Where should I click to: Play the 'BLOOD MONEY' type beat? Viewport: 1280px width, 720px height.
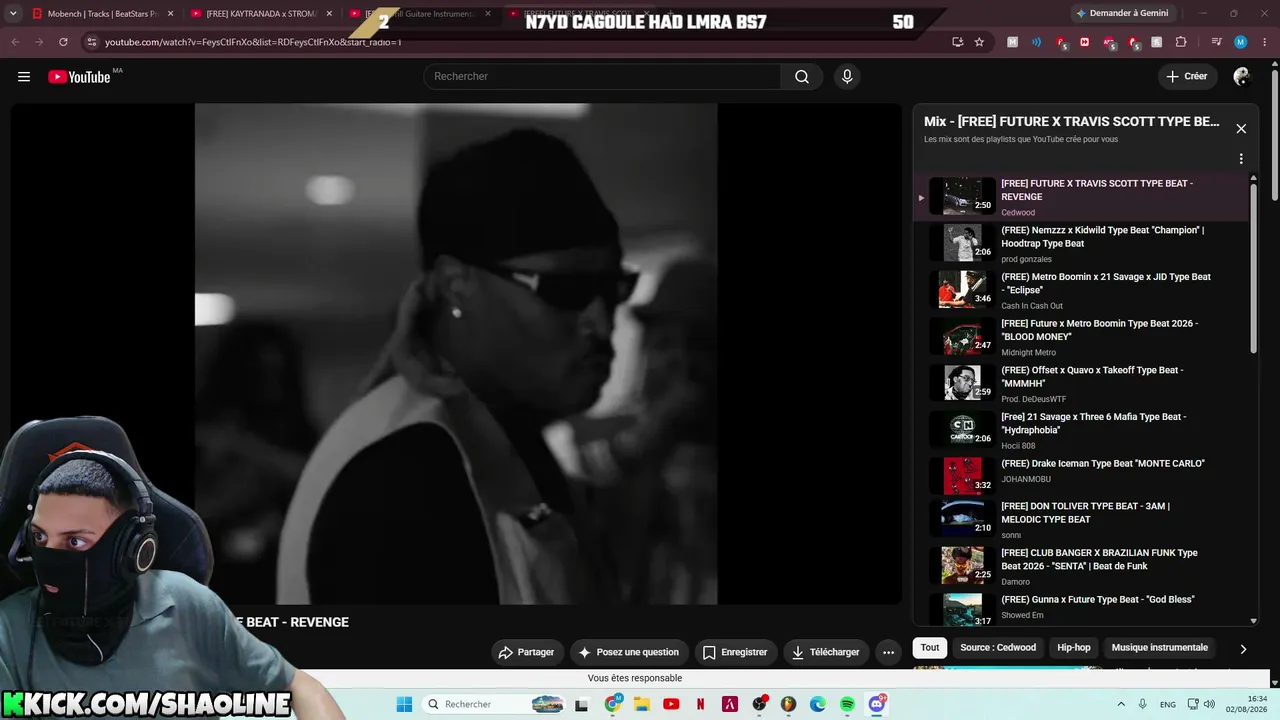tap(1082, 337)
